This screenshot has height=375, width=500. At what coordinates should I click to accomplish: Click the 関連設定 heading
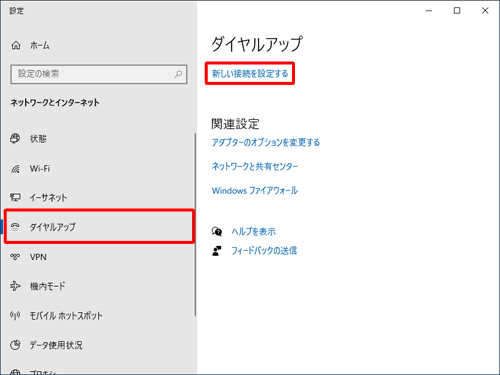(235, 124)
